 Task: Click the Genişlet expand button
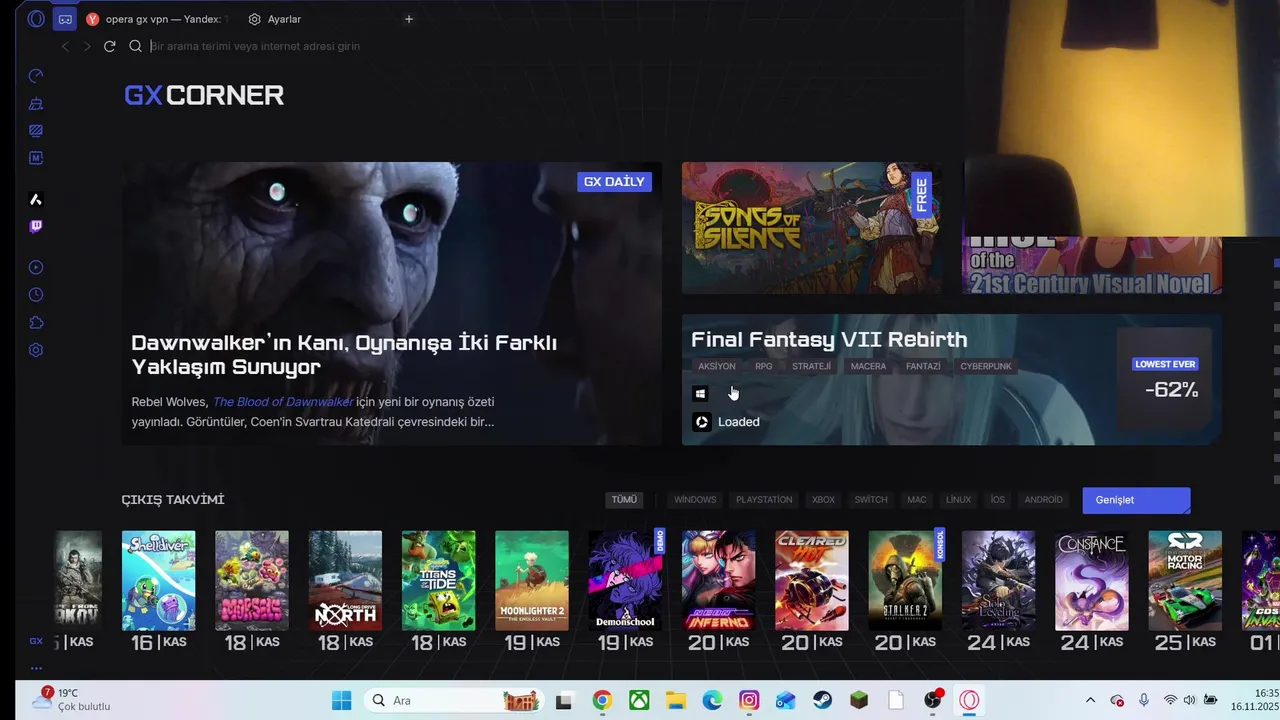1136,500
